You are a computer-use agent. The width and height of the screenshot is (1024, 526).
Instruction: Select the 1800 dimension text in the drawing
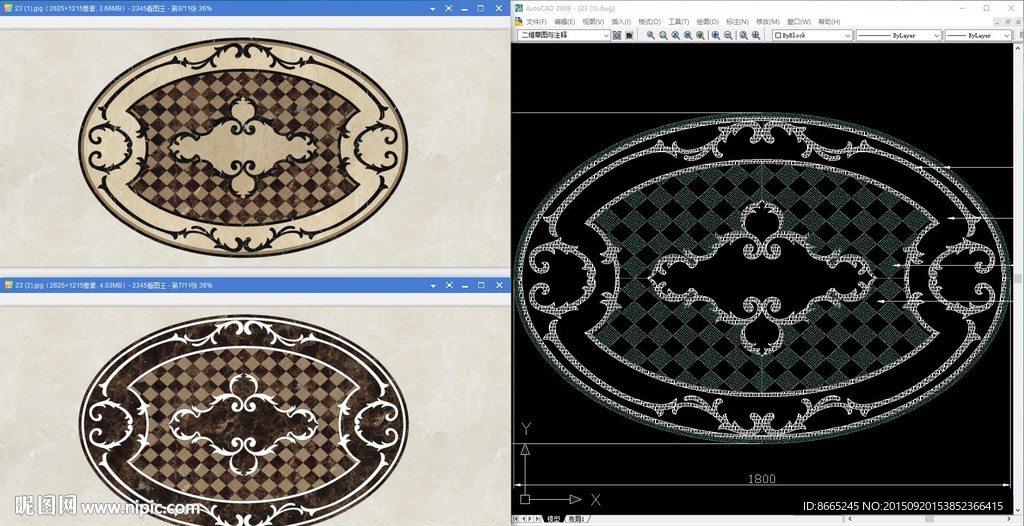click(x=761, y=478)
